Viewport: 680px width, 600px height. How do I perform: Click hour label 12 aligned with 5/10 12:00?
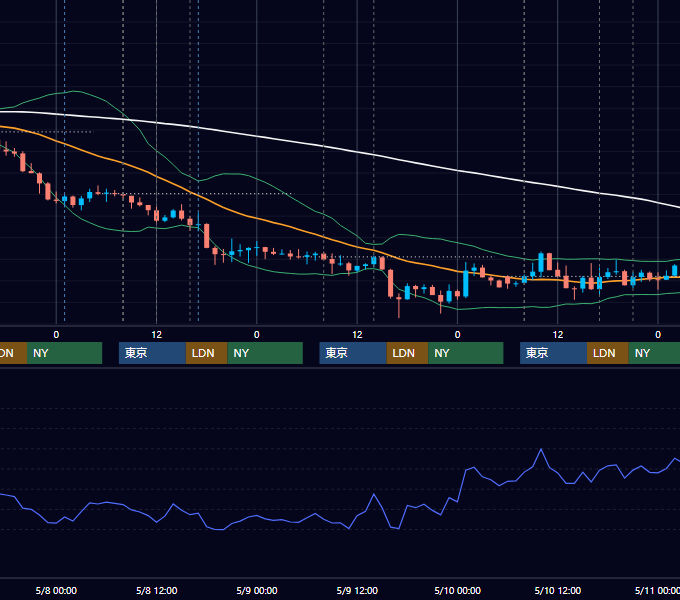[x=558, y=335]
